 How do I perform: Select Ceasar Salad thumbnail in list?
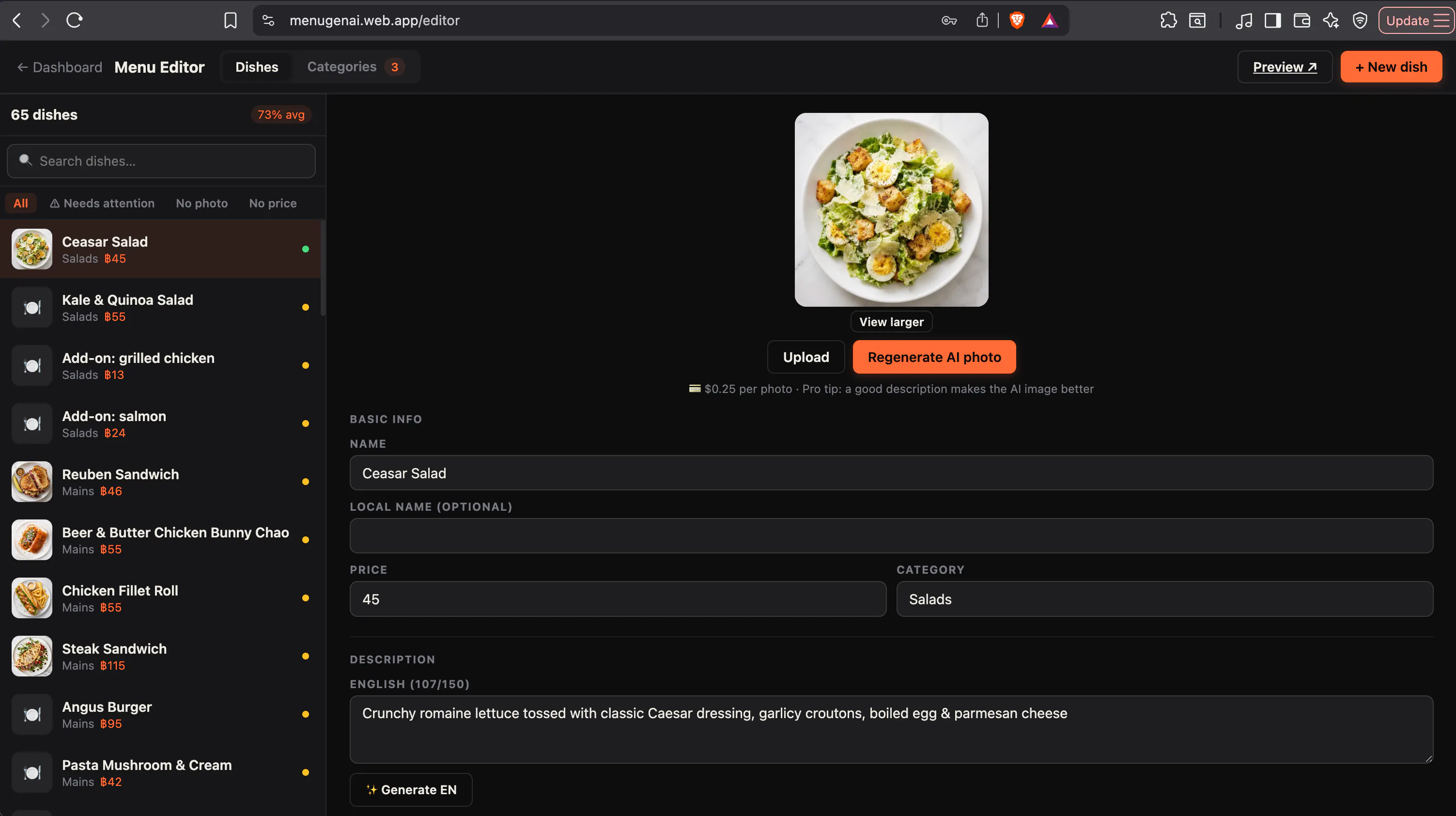31,249
